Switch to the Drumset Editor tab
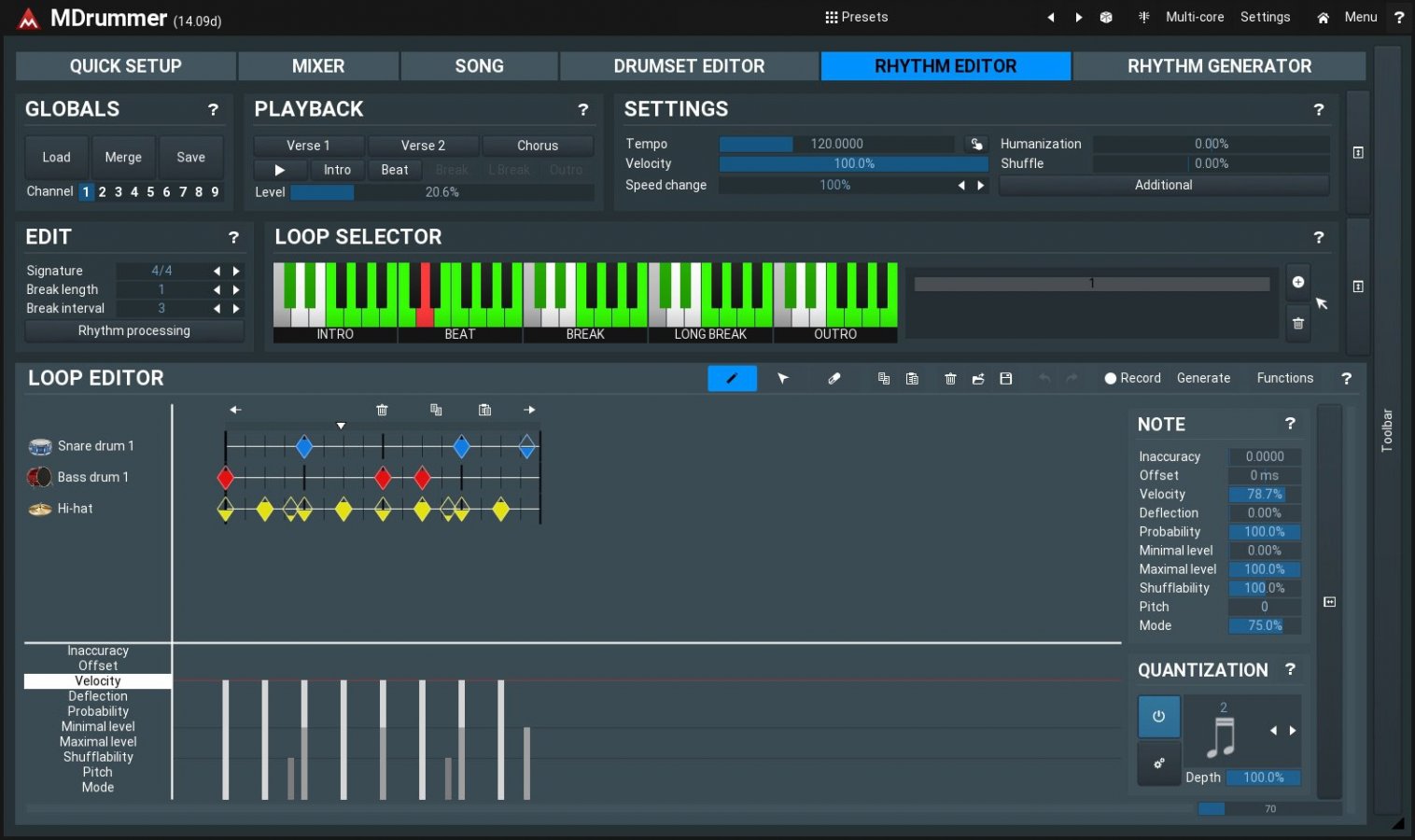Screen dimensions: 1415x840 [689, 66]
